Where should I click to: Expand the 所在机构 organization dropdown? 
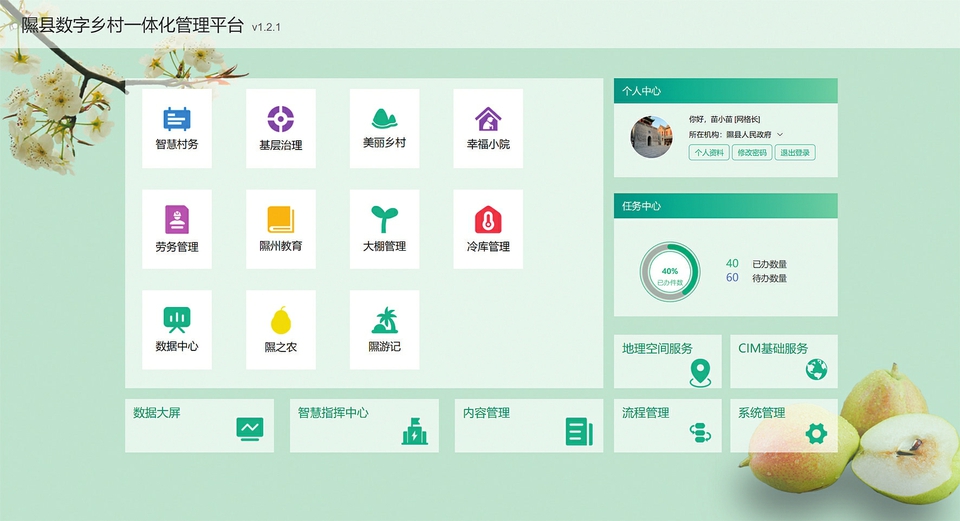[x=780, y=134]
